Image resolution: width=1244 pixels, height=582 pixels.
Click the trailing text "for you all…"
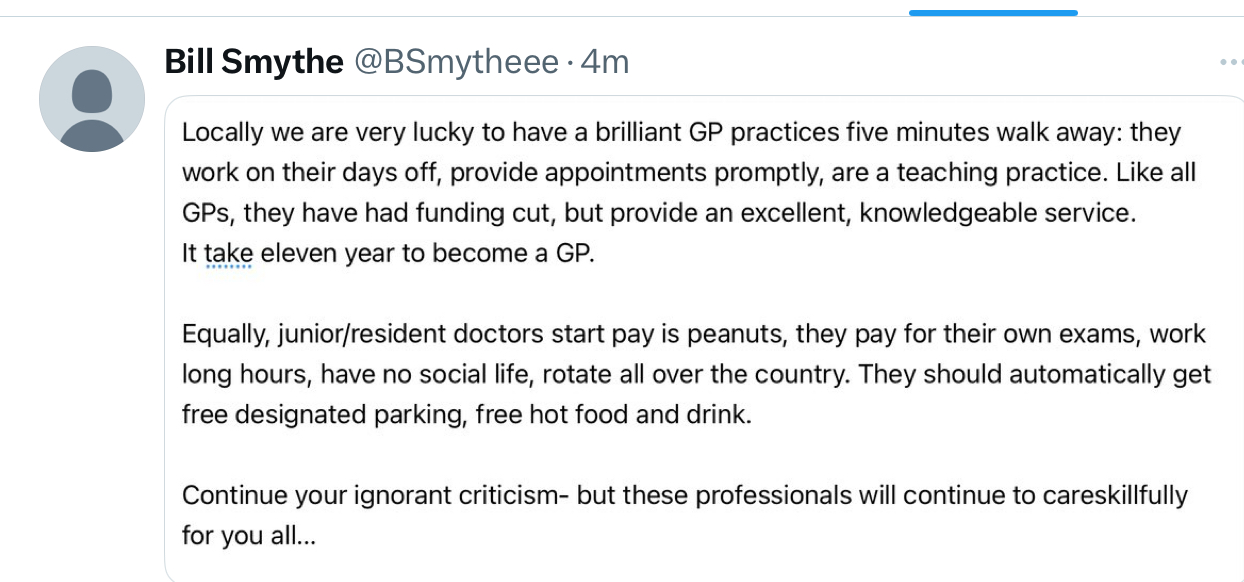click(248, 536)
